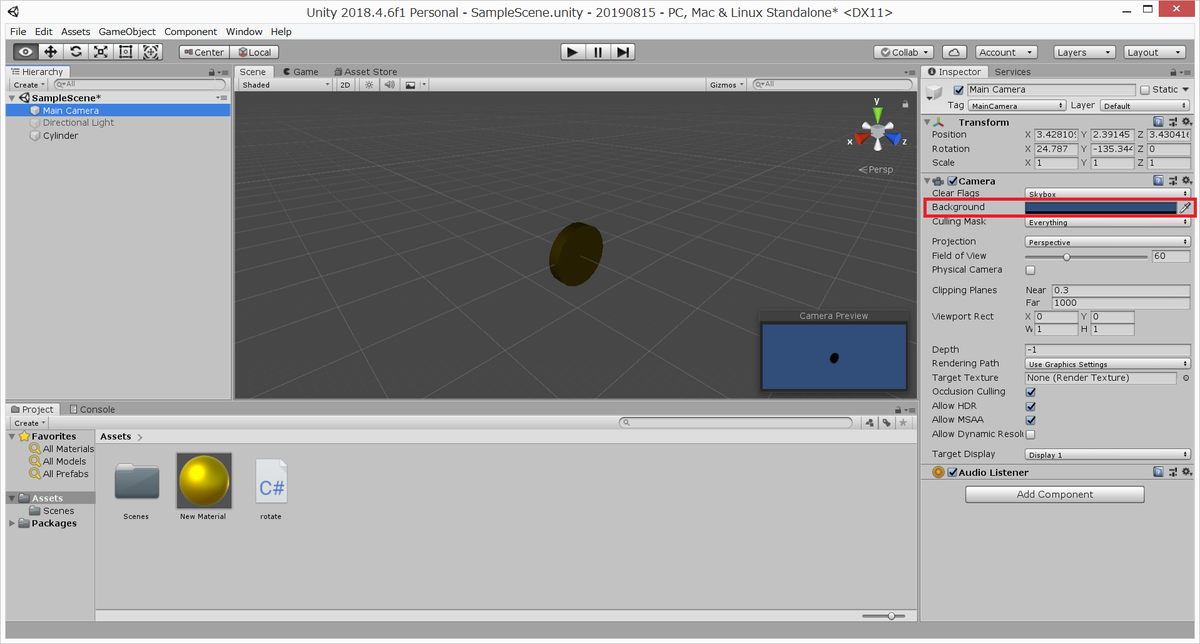Viewport: 1200px width, 644px height.
Task: Click the Inspector panel lock icon
Action: coord(1173,72)
